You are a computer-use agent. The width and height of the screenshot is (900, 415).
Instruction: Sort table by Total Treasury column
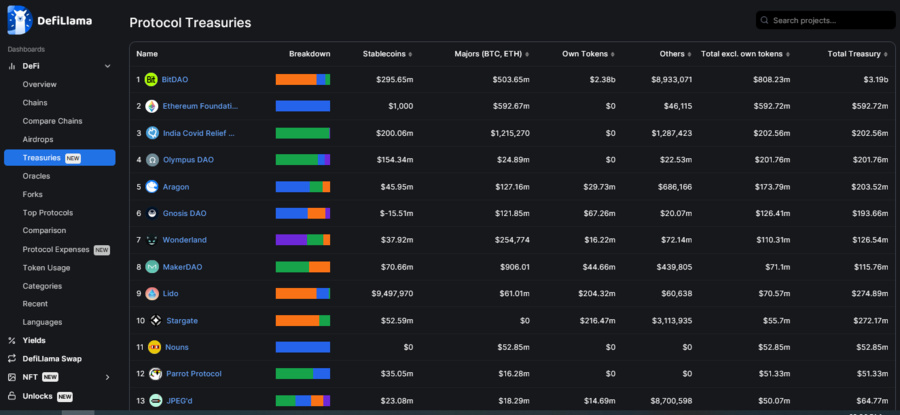tap(858, 54)
